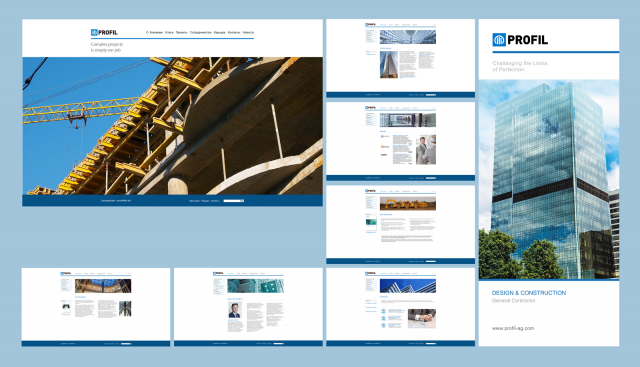Open the 'Контакты' menu item
640x367 pixels.
click(x=234, y=32)
